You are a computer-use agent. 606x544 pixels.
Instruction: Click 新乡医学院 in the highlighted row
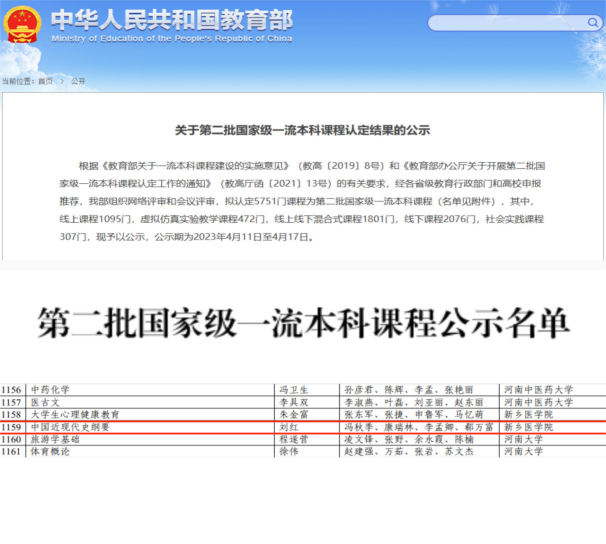(528, 427)
